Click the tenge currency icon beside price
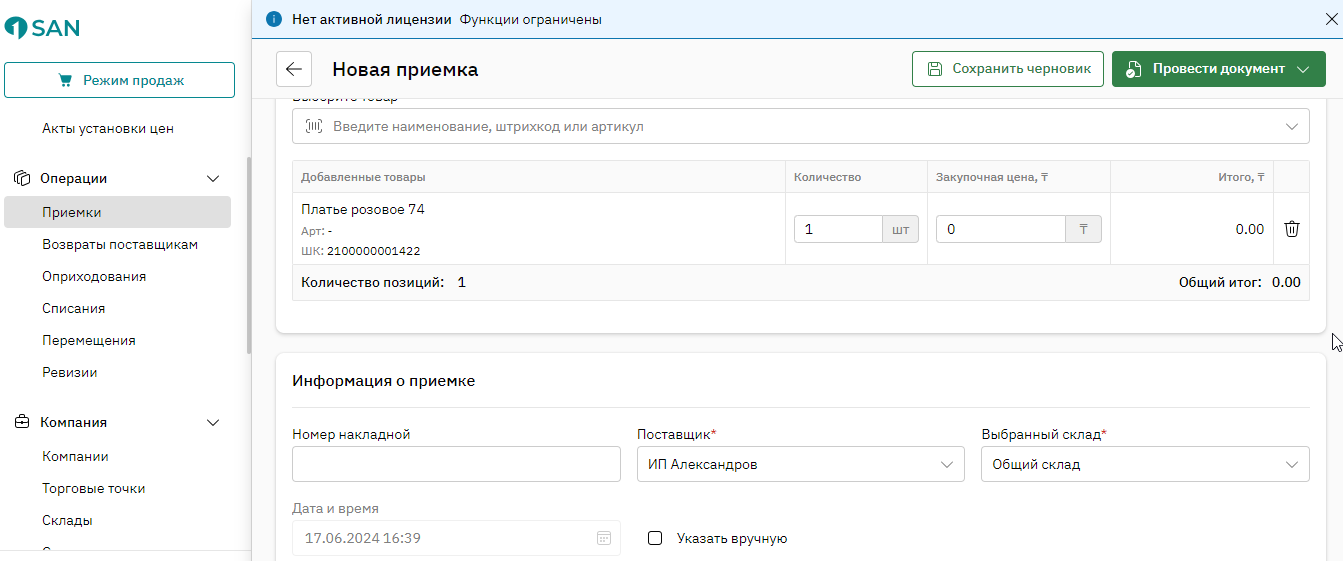Image resolution: width=1343 pixels, height=561 pixels. coord(1083,229)
